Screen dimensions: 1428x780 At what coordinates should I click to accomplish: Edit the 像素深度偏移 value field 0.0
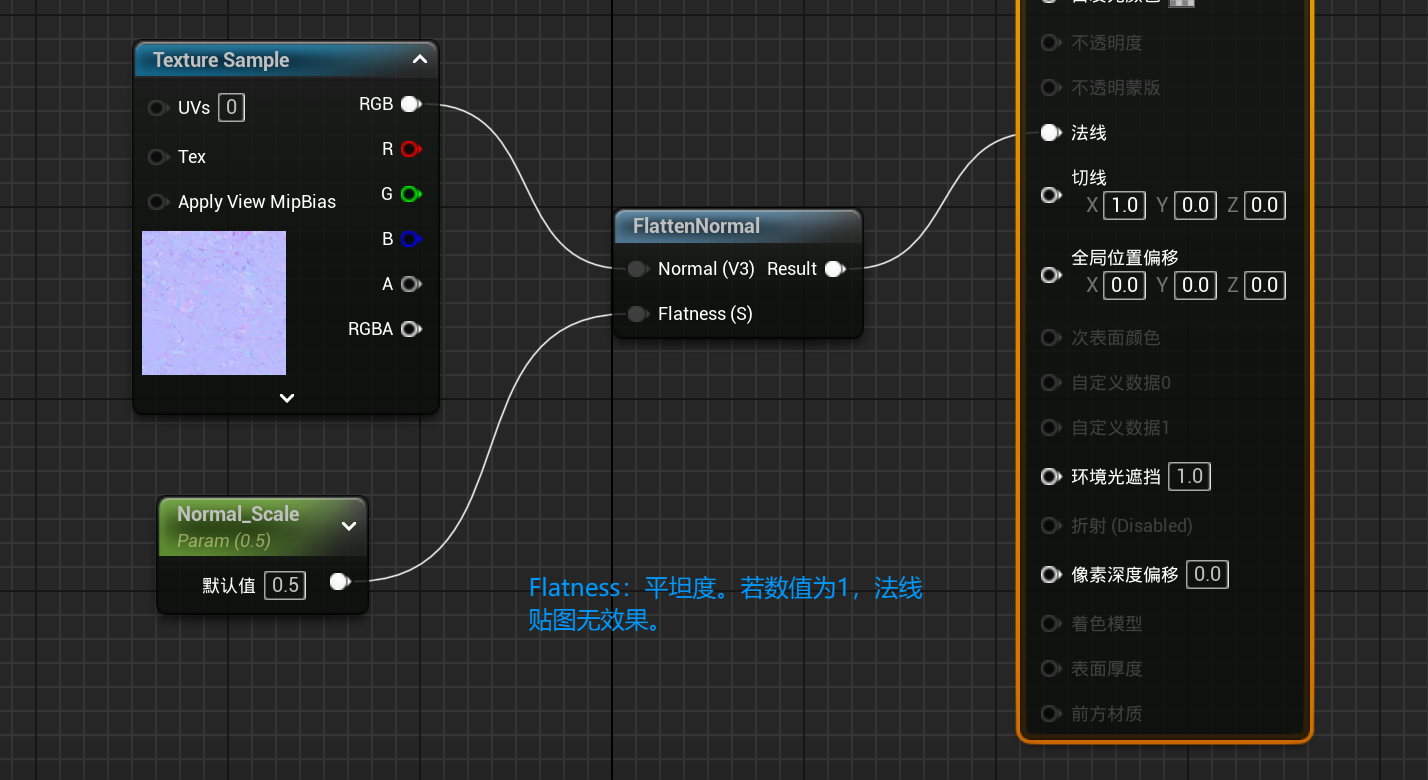[1207, 574]
